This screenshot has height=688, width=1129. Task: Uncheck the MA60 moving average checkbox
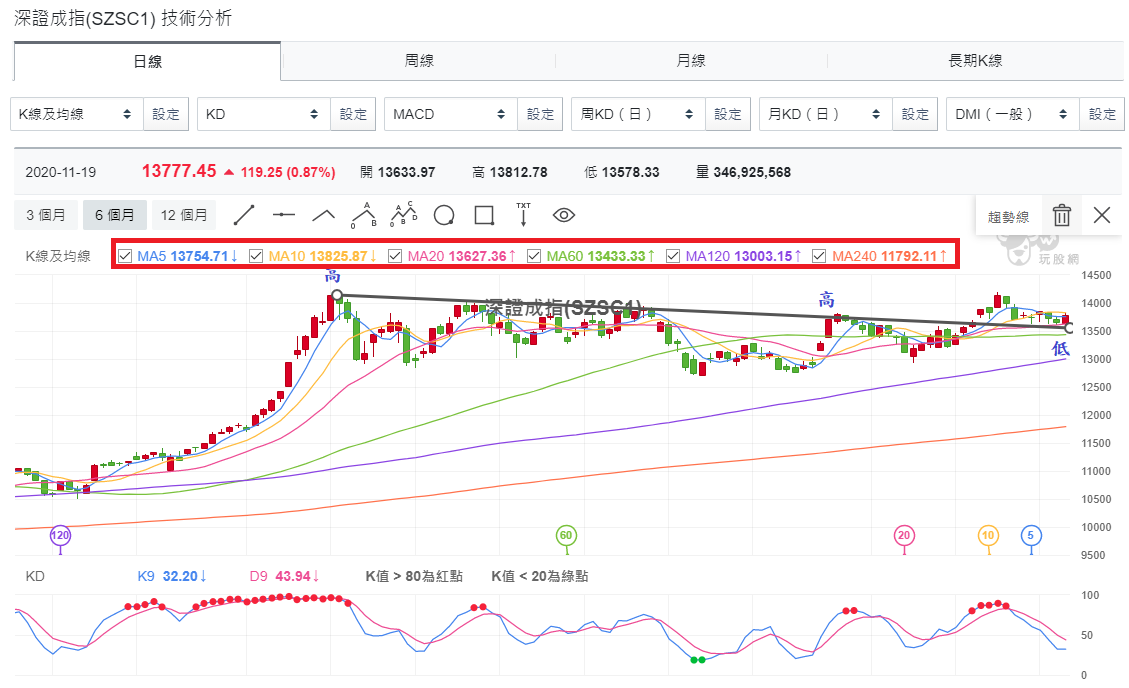tap(534, 256)
